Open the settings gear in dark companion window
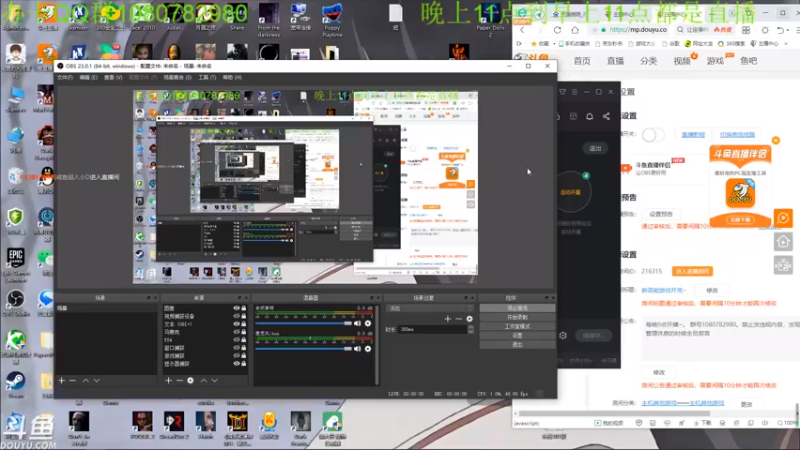 [563, 336]
